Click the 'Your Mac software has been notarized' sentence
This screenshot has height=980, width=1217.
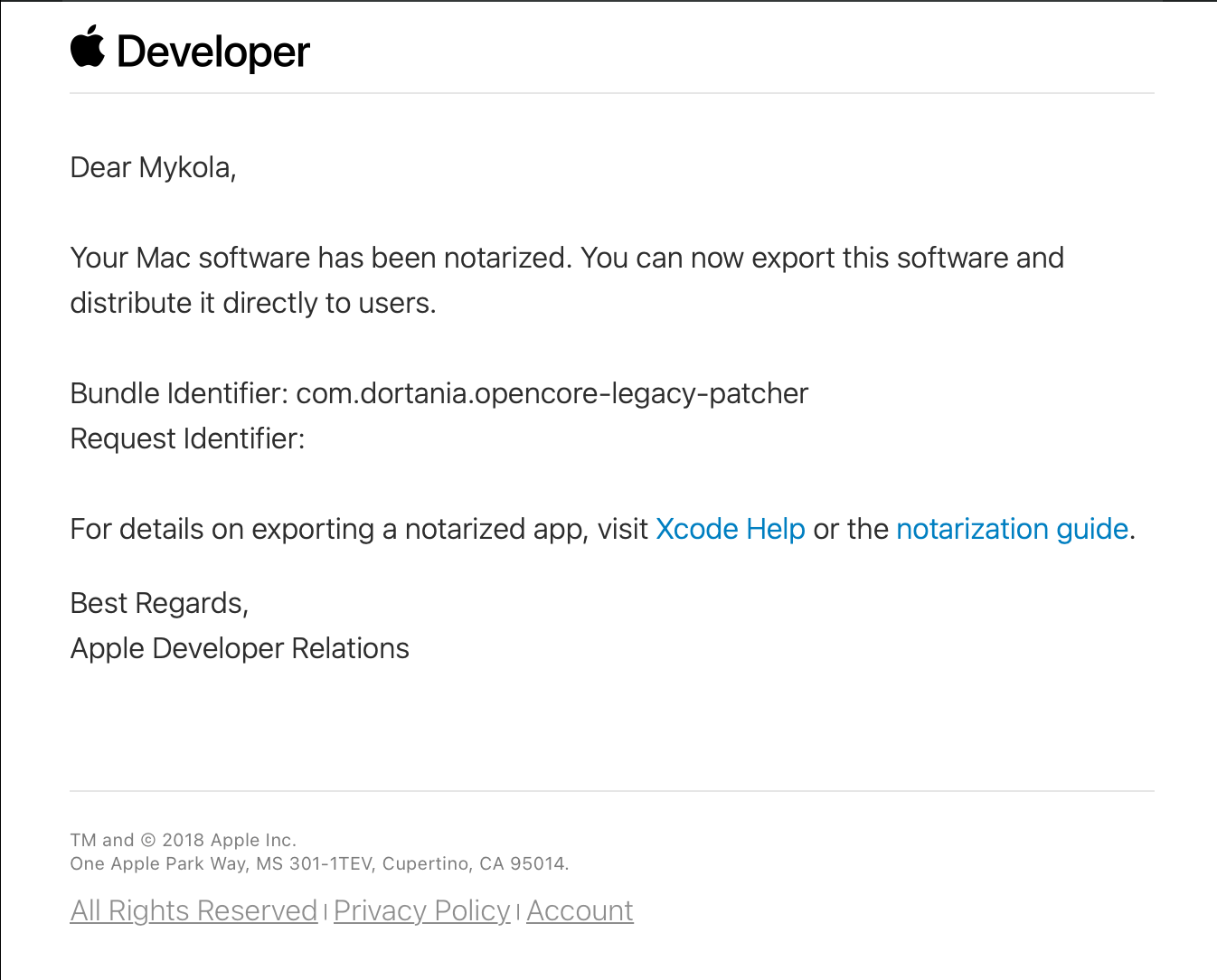point(321,259)
